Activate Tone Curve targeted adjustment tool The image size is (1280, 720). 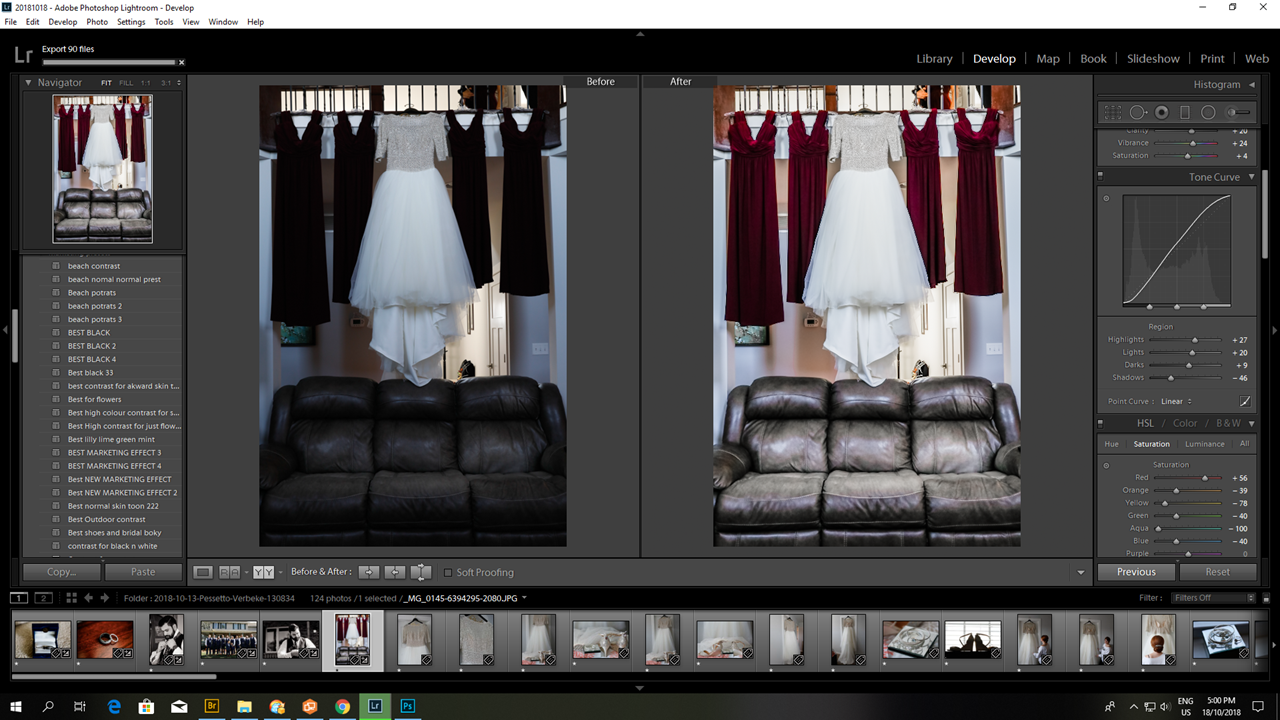click(1106, 198)
